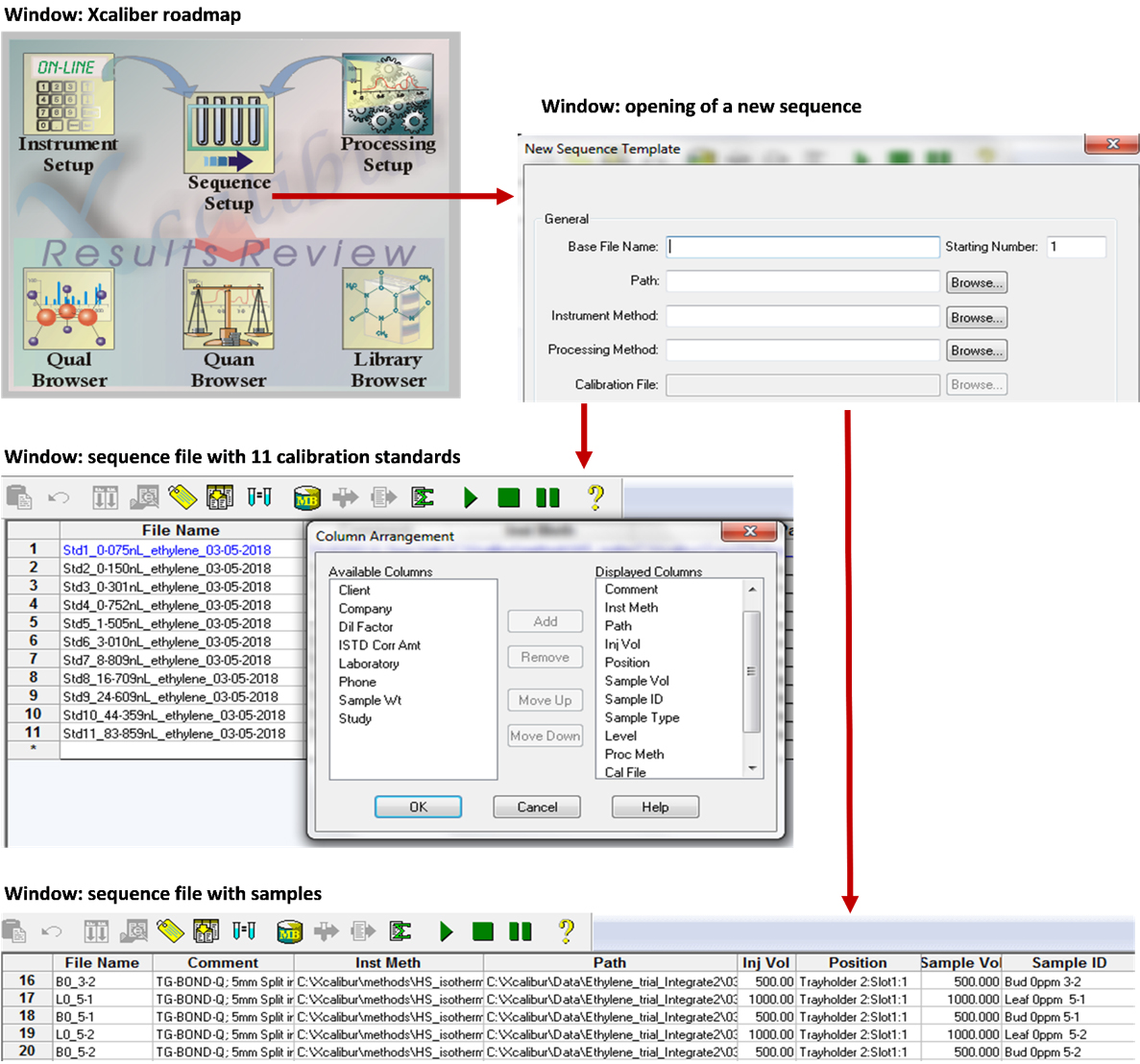The width and height of the screenshot is (1140, 1064).
Task: Click green Stop square in samples window toolbar
Action: pos(483,931)
